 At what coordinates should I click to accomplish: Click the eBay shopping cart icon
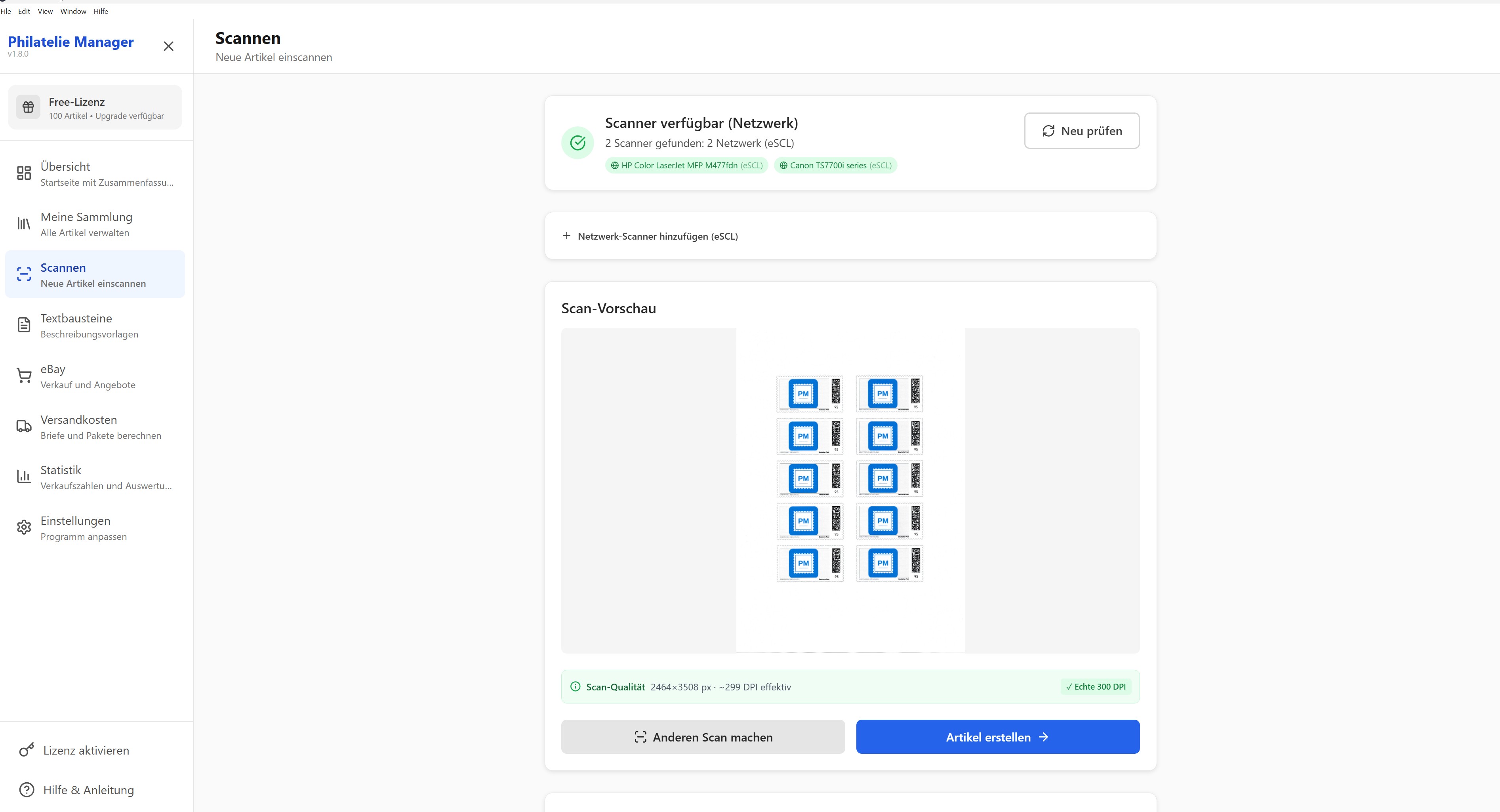coord(24,376)
